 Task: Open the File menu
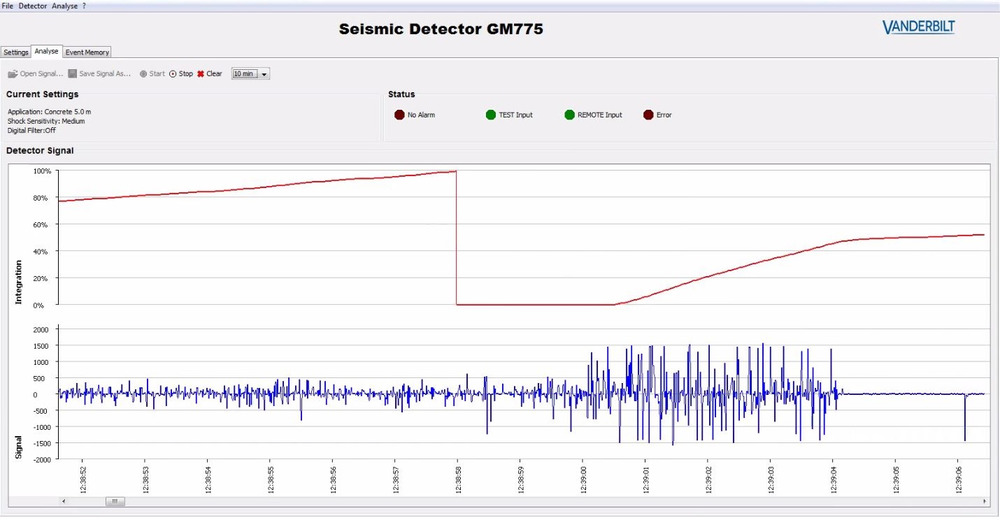click(8, 5)
